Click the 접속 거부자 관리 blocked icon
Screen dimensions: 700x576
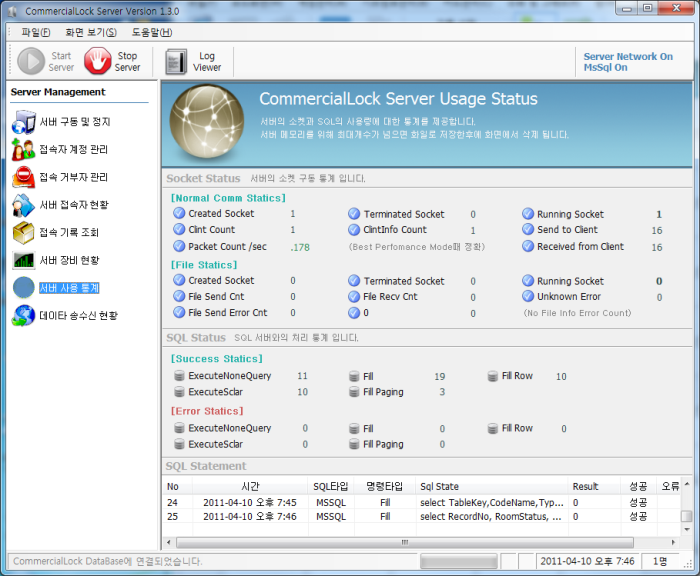[x=23, y=177]
